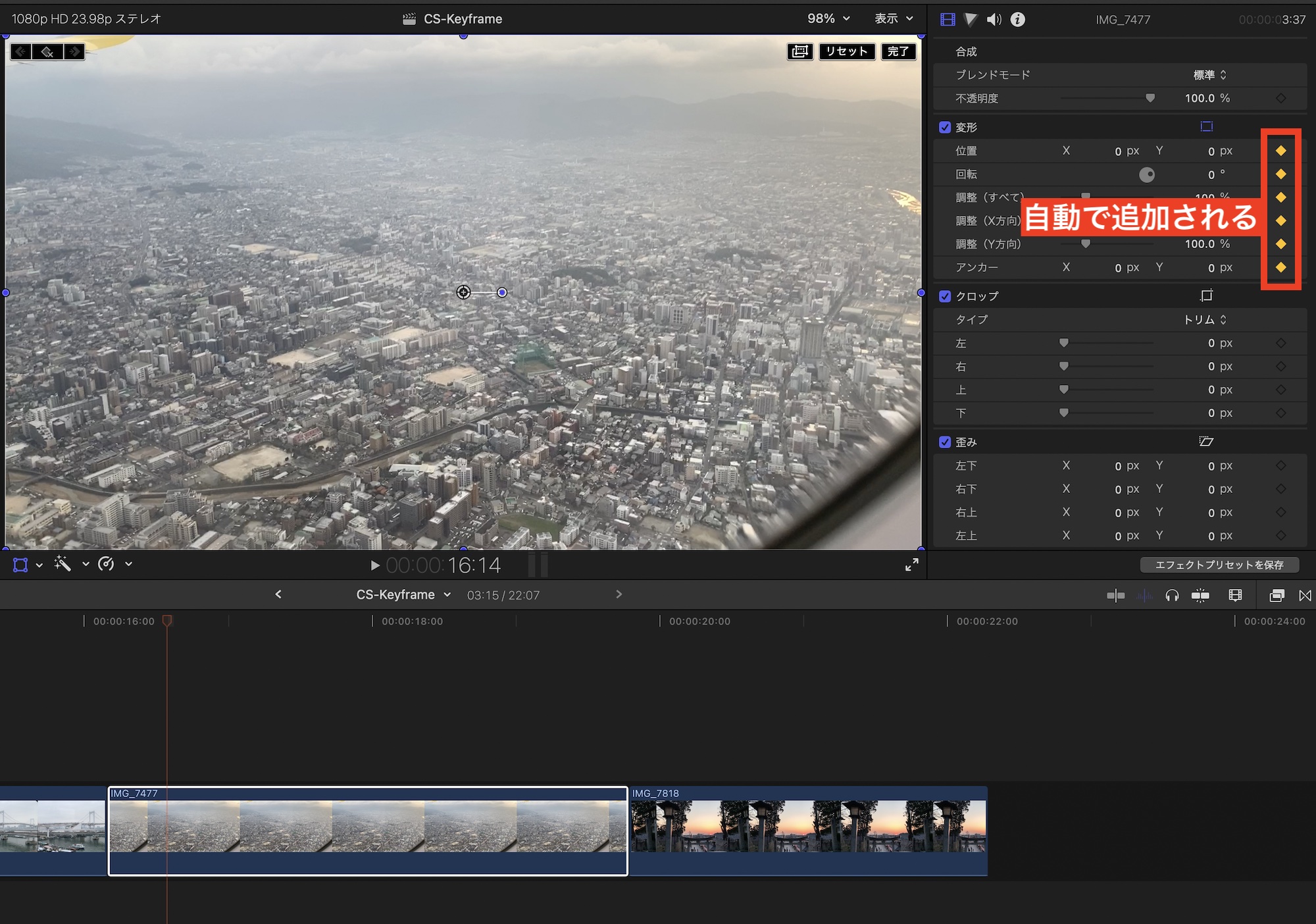Click the color inspector triangle icon
This screenshot has width=1316, height=924.
pyautogui.click(x=971, y=19)
